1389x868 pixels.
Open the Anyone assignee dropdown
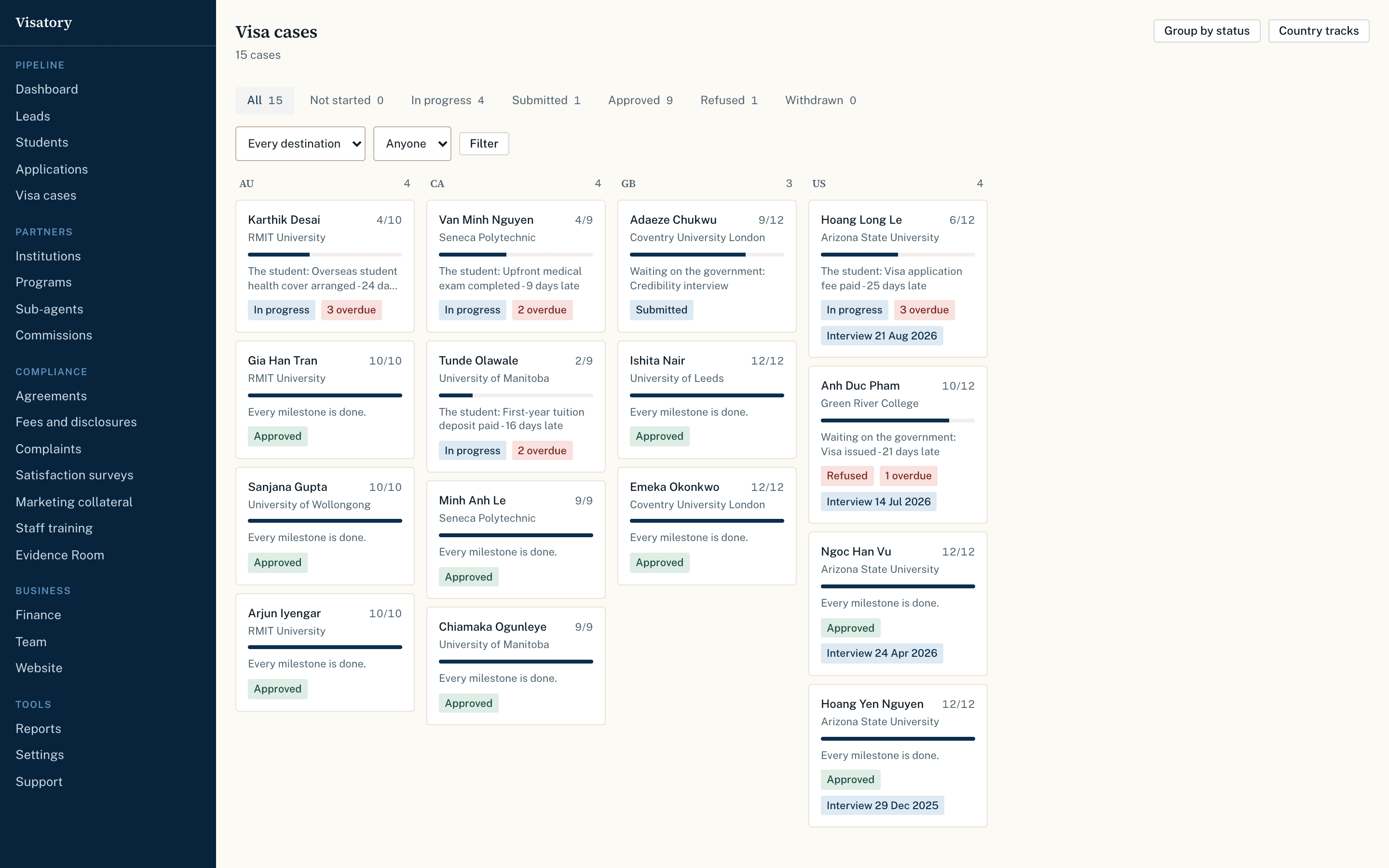point(412,144)
